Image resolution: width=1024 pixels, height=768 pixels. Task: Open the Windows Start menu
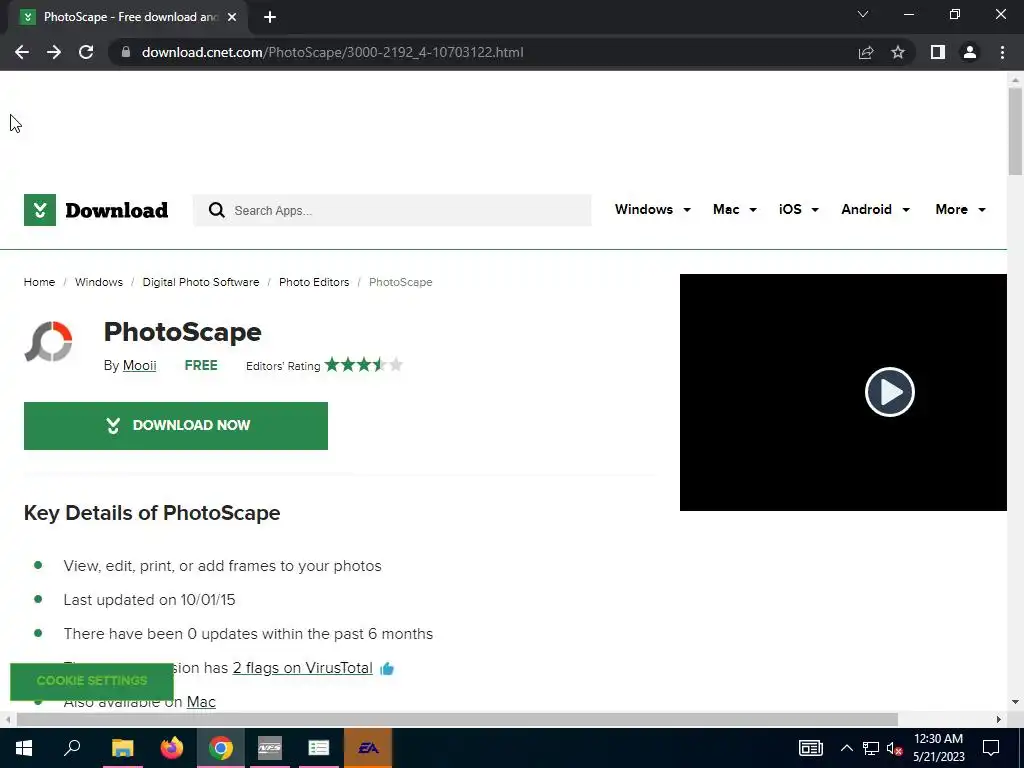point(24,748)
